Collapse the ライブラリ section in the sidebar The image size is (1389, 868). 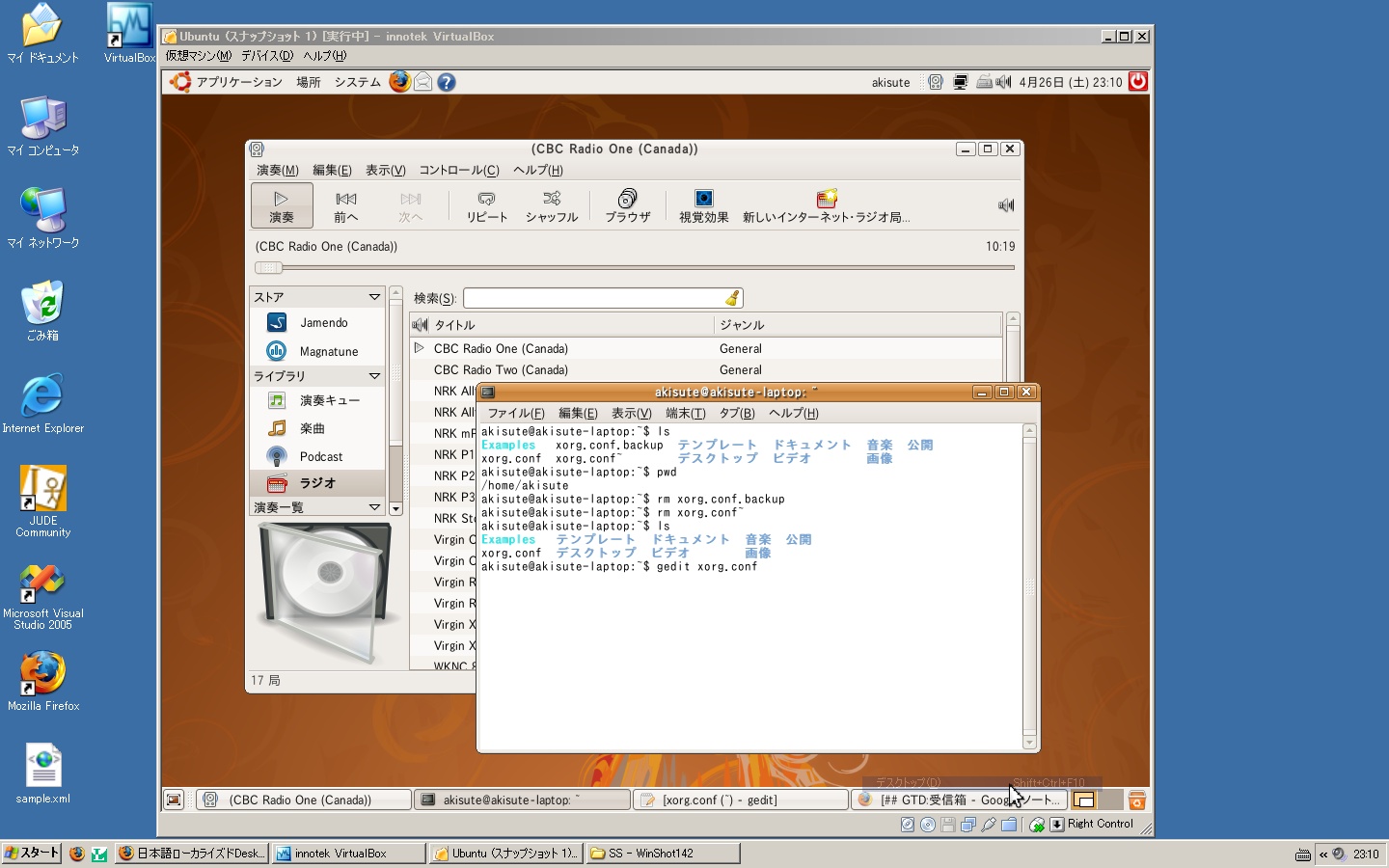374,376
